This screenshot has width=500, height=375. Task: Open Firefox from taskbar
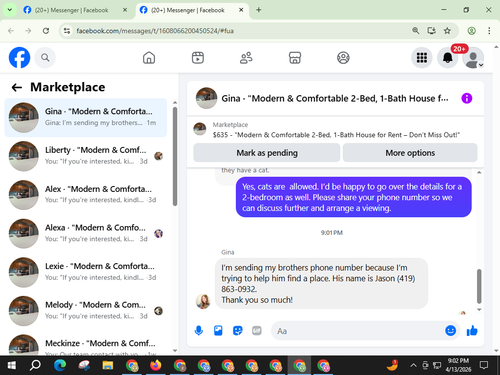coord(155,366)
